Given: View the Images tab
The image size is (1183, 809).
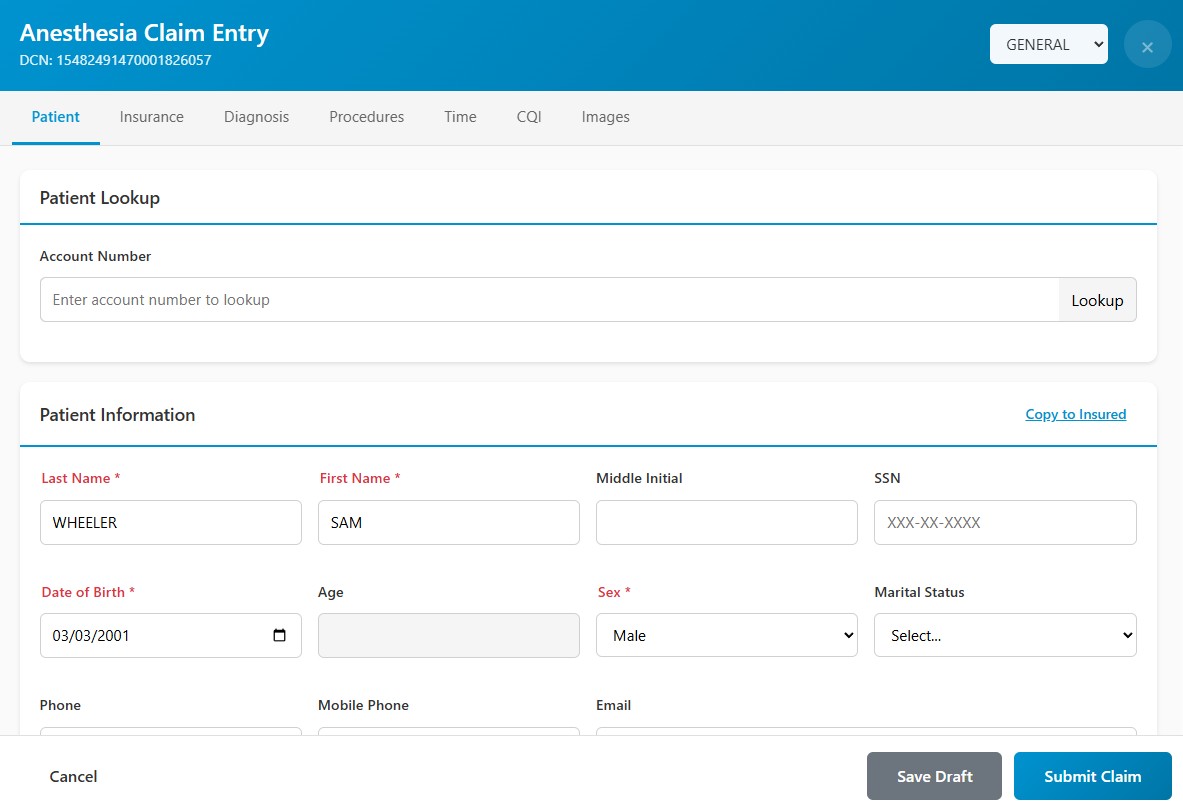Looking at the screenshot, I should 605,117.
